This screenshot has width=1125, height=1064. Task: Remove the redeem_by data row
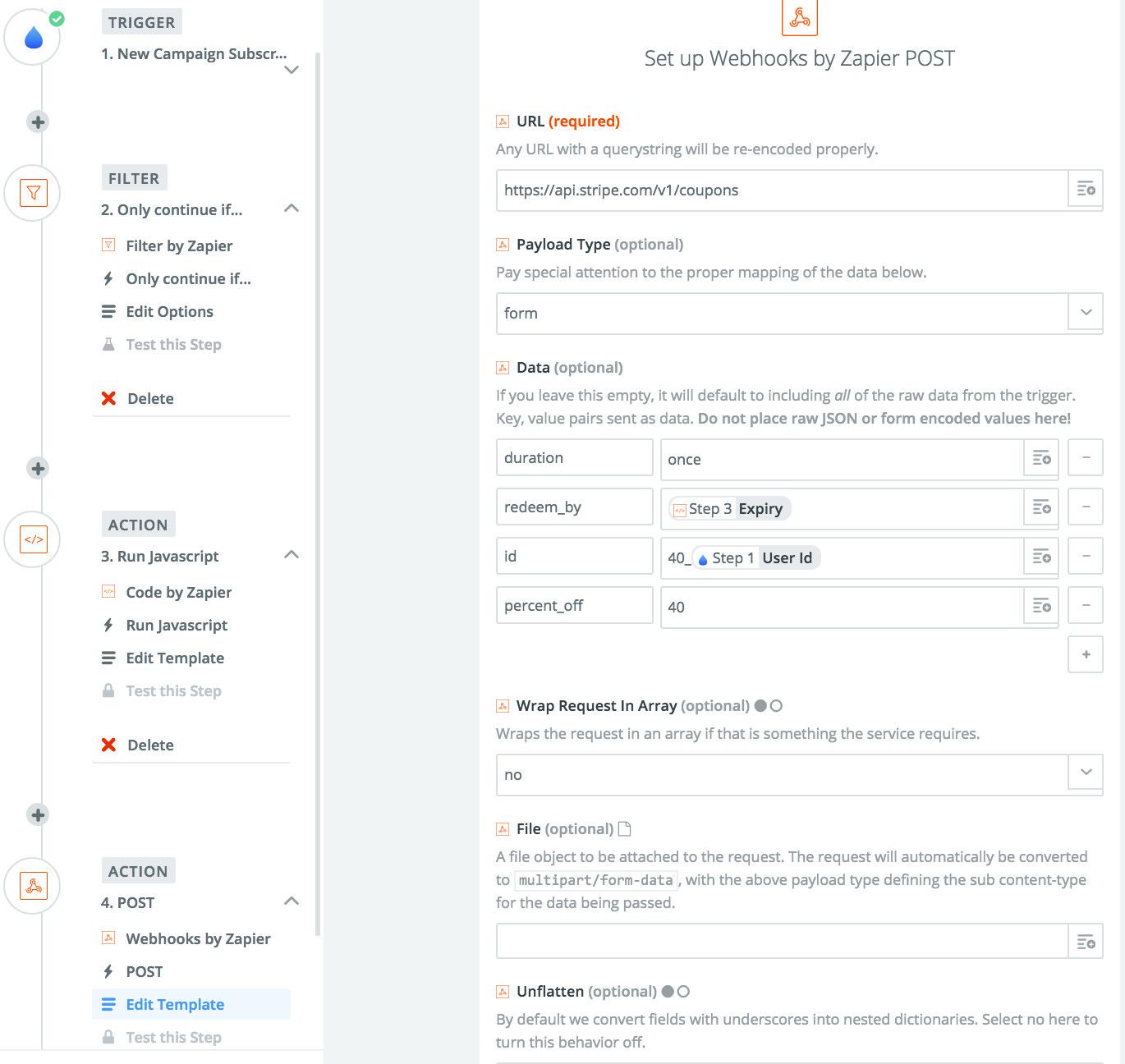point(1086,507)
